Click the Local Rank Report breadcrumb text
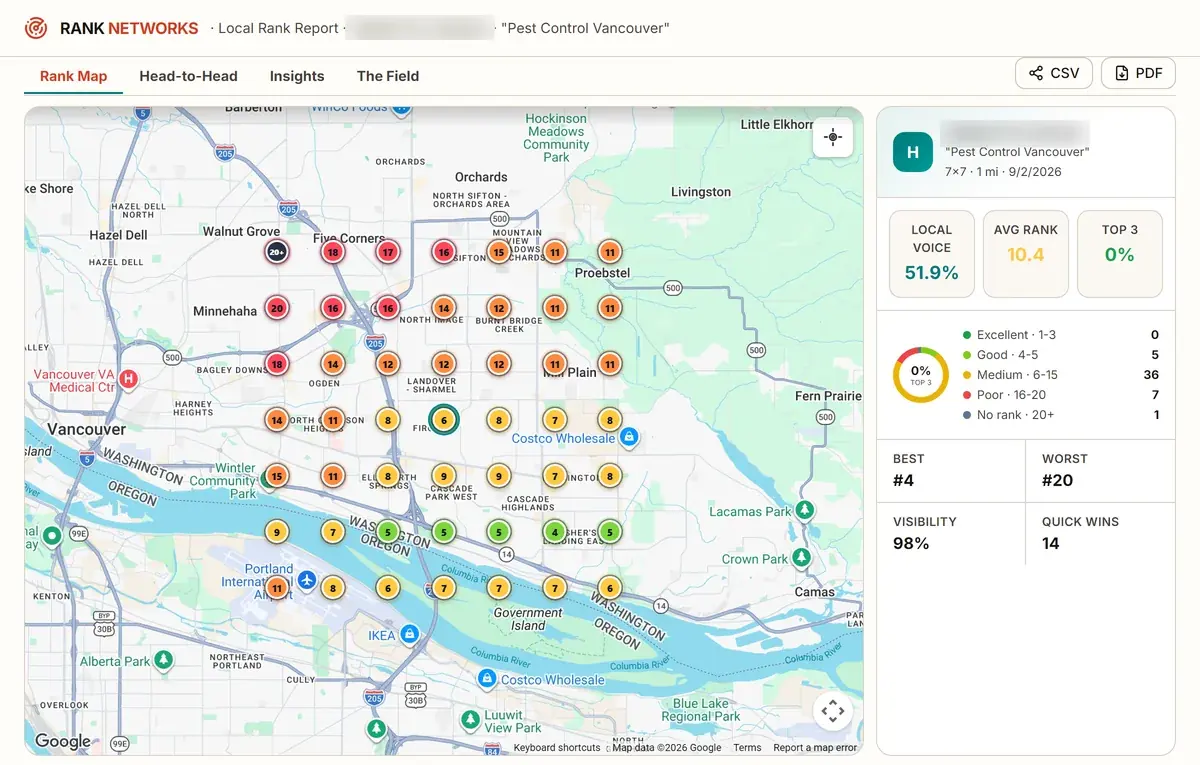The height and width of the screenshot is (765, 1200). tap(278, 28)
